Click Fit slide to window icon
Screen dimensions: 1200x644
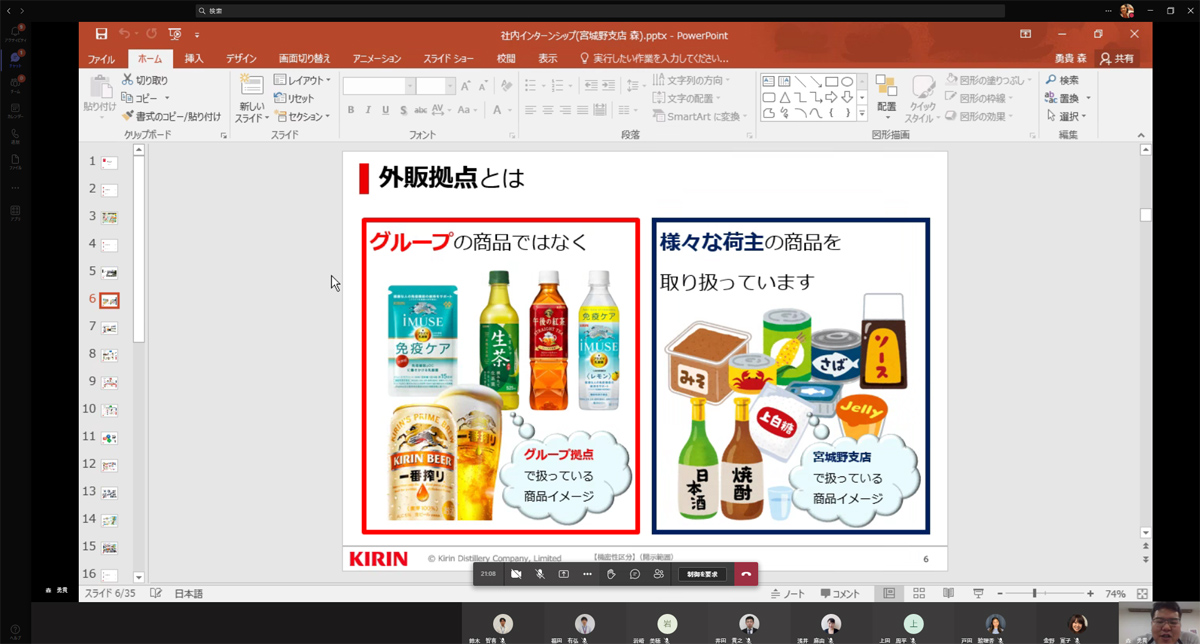[1142, 593]
